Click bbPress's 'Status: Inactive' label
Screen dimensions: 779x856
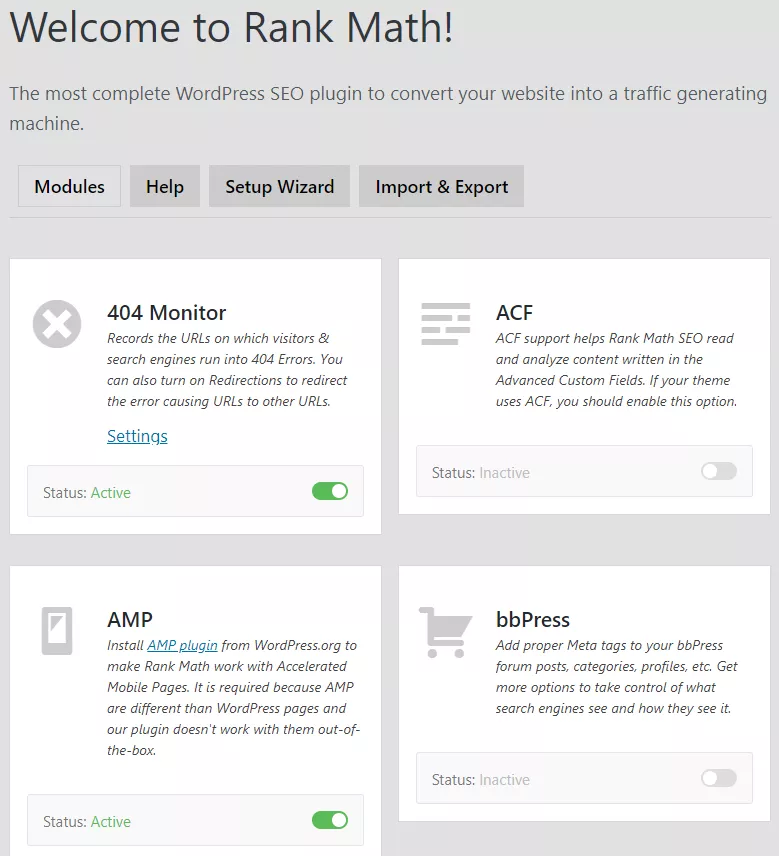tap(481, 780)
